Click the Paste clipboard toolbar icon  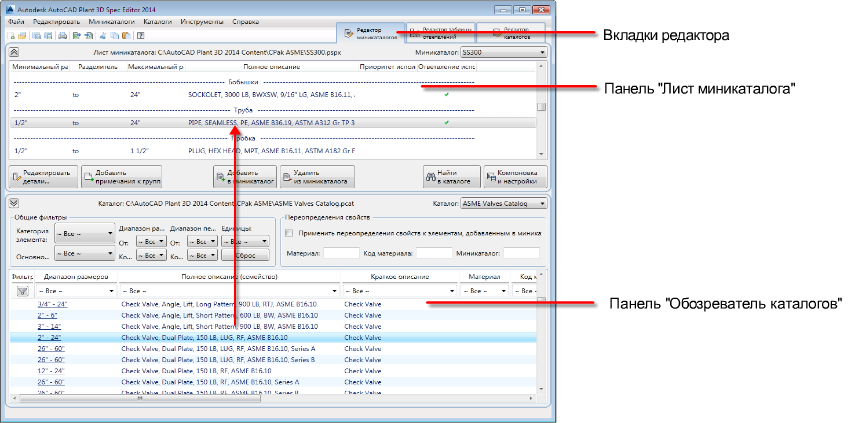coord(125,36)
